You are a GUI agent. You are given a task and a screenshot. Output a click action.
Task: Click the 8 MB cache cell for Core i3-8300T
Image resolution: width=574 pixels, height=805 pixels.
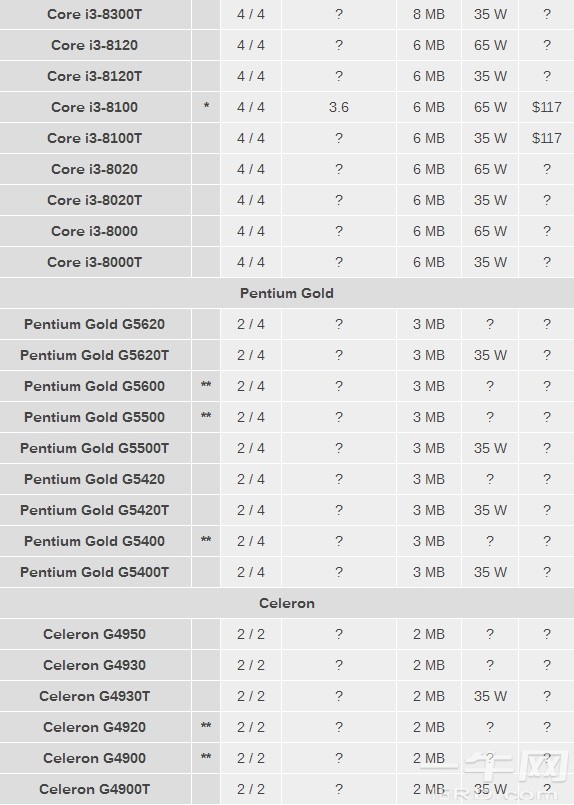pos(429,14)
